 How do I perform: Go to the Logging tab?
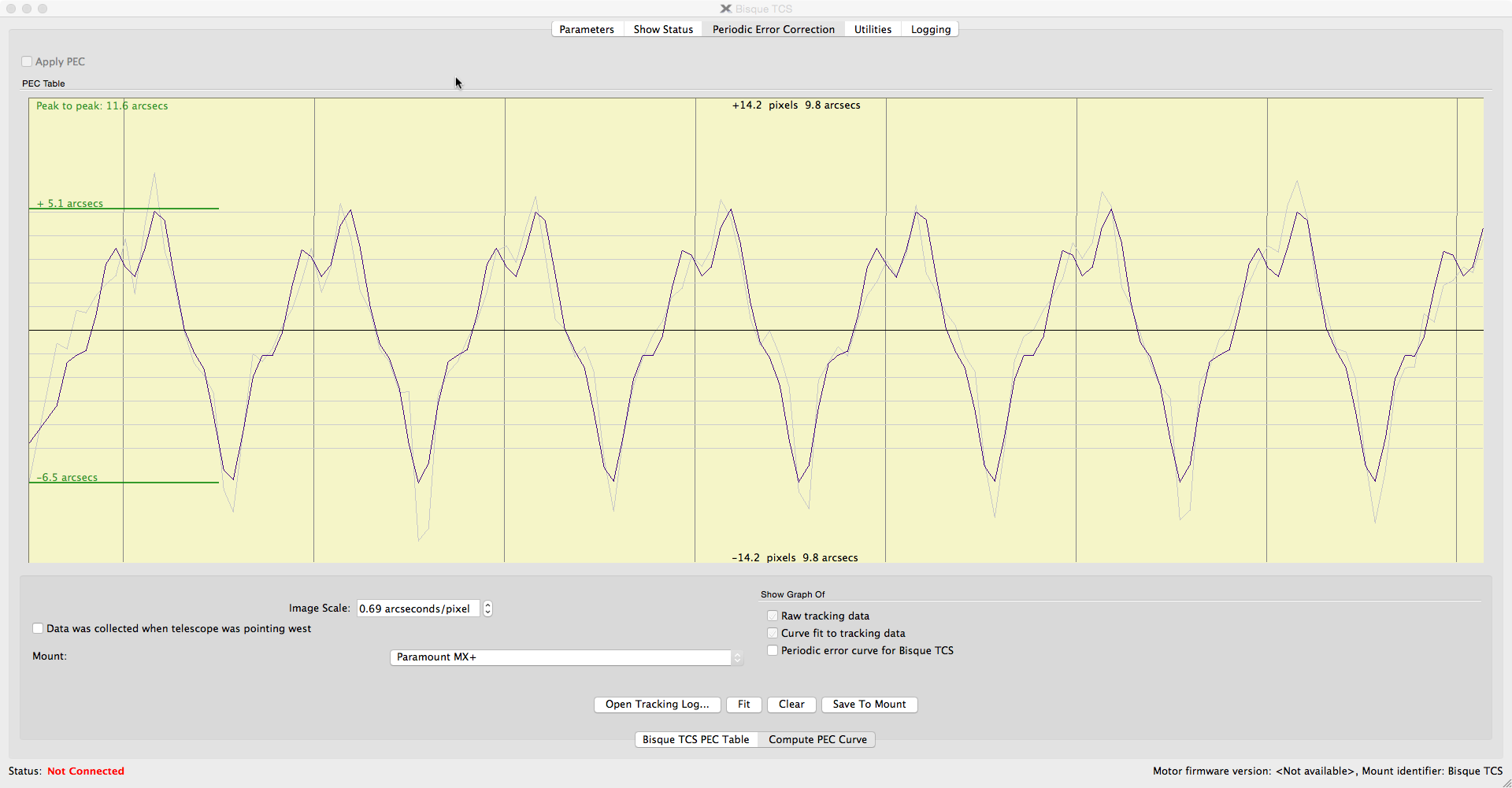[x=930, y=29]
